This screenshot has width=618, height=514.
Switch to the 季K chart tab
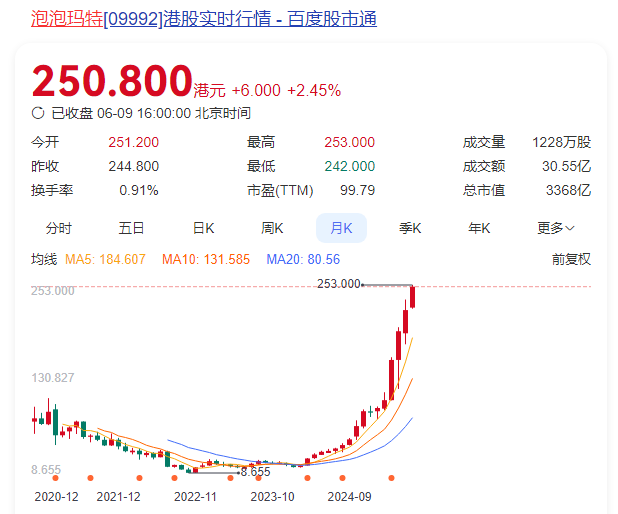[410, 228]
